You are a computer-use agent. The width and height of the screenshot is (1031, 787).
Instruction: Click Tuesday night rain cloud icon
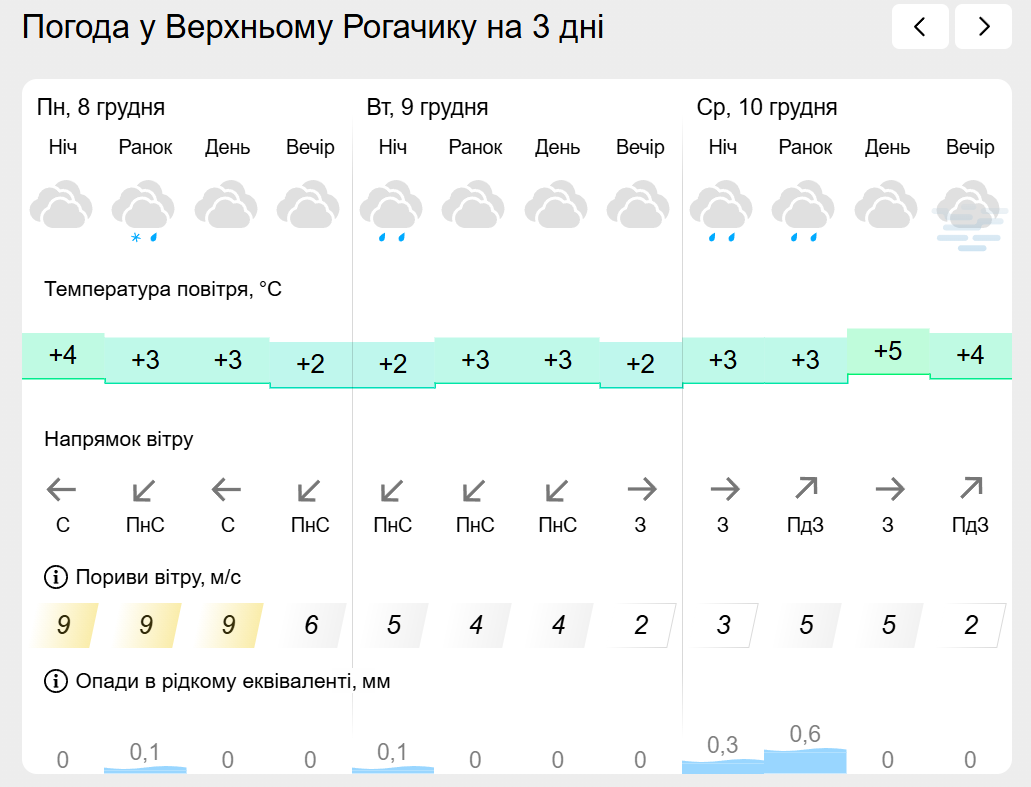pyautogui.click(x=392, y=210)
